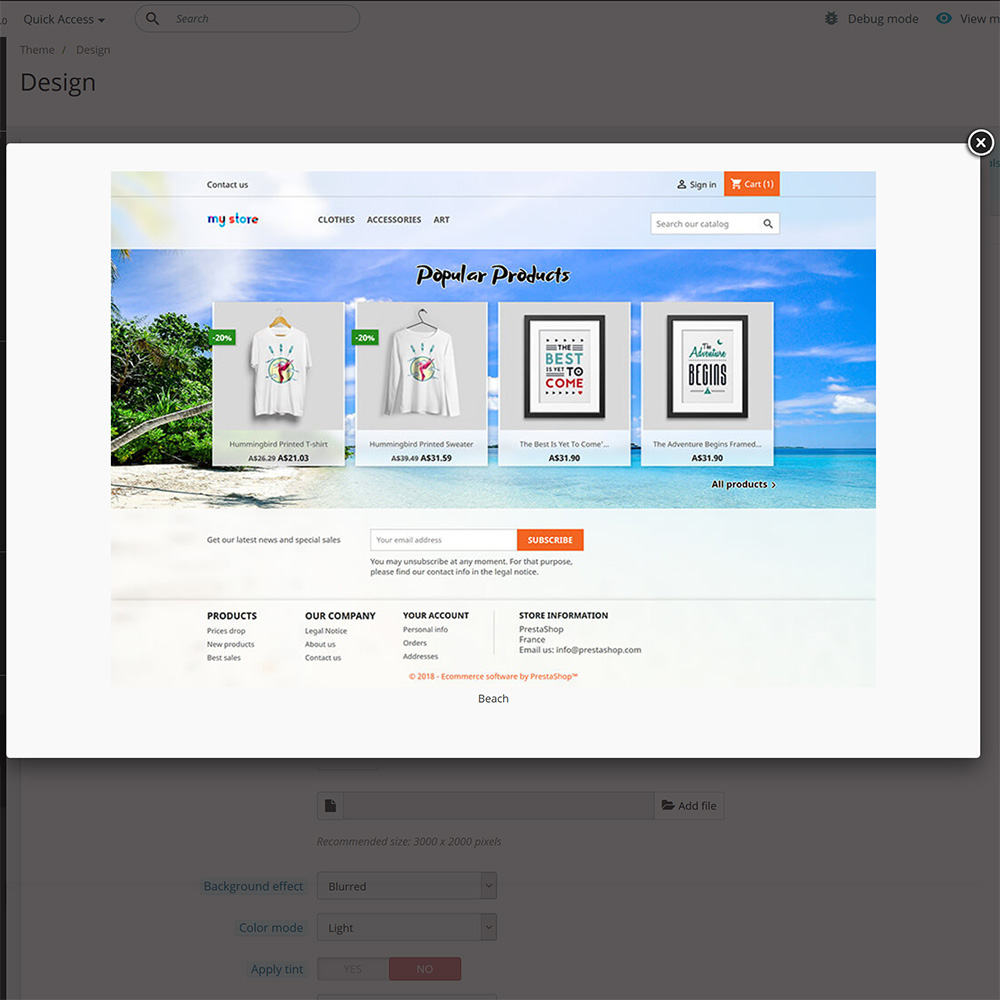1000x1000 pixels.
Task: Click the CLOTHES menu item in the preview
Action: click(x=336, y=219)
